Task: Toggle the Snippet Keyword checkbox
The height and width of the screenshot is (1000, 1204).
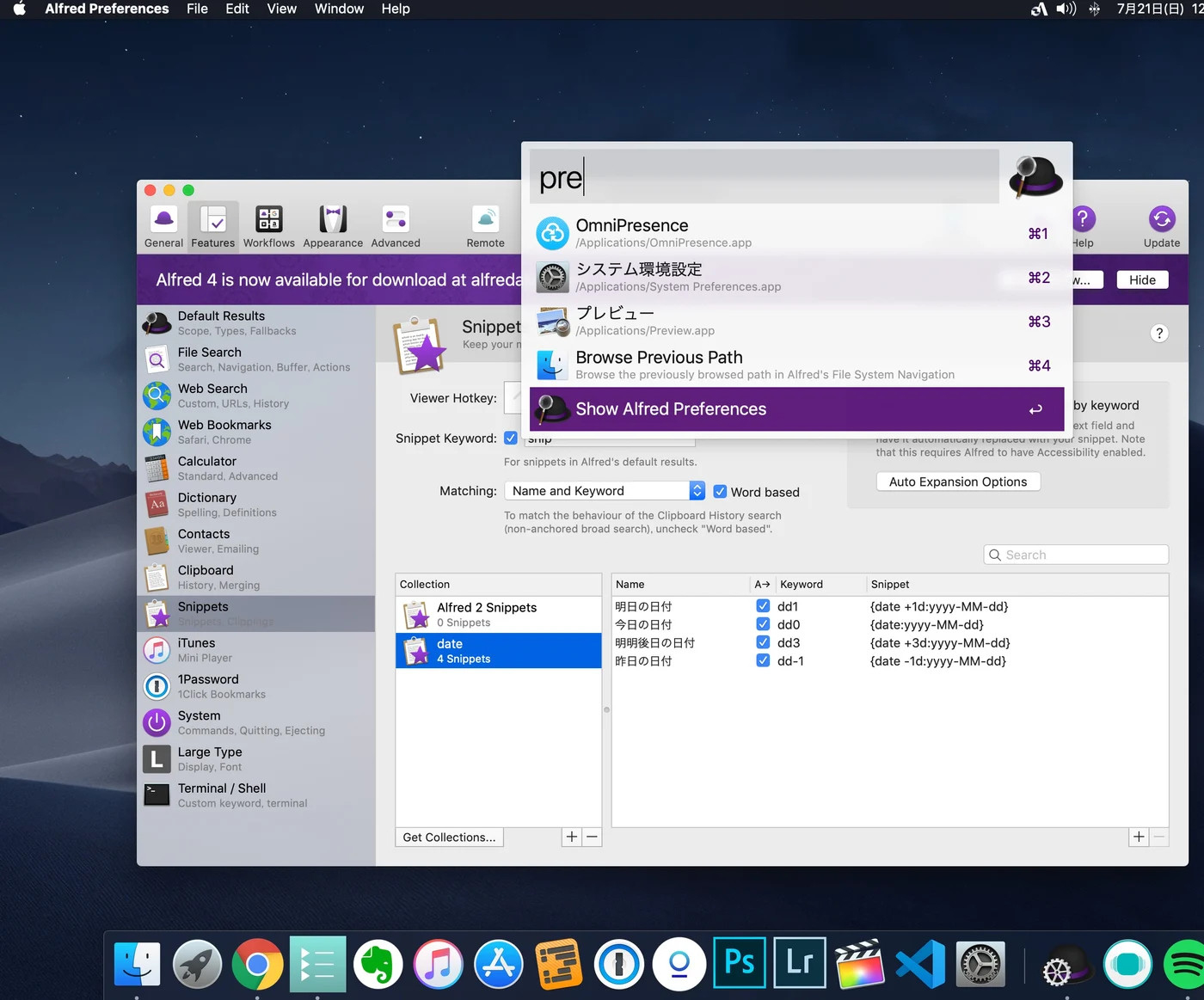Action: click(511, 438)
